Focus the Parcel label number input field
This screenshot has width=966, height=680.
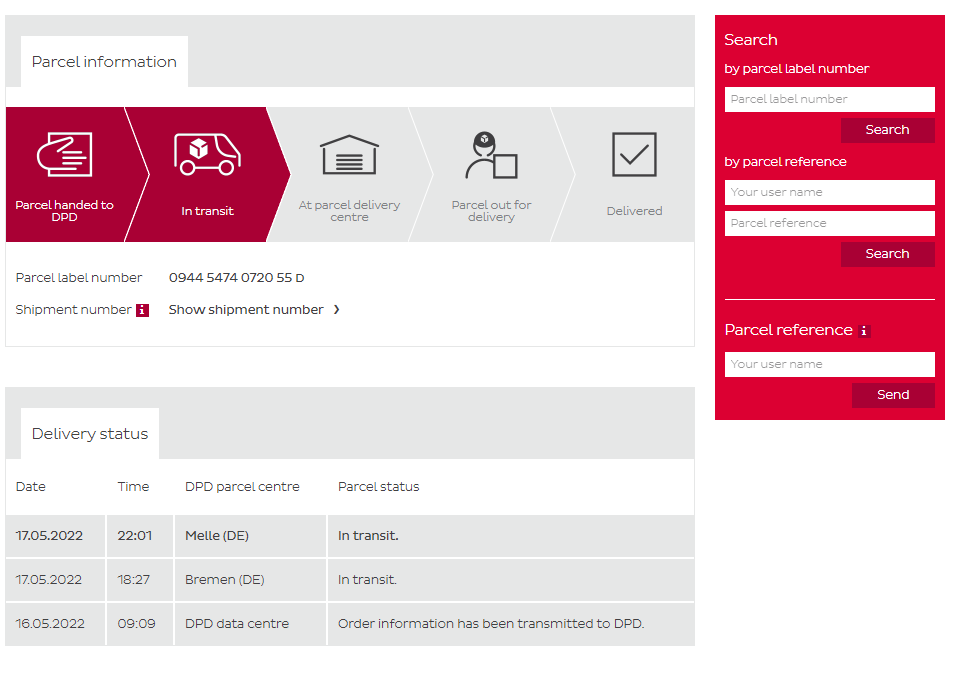pyautogui.click(x=829, y=99)
